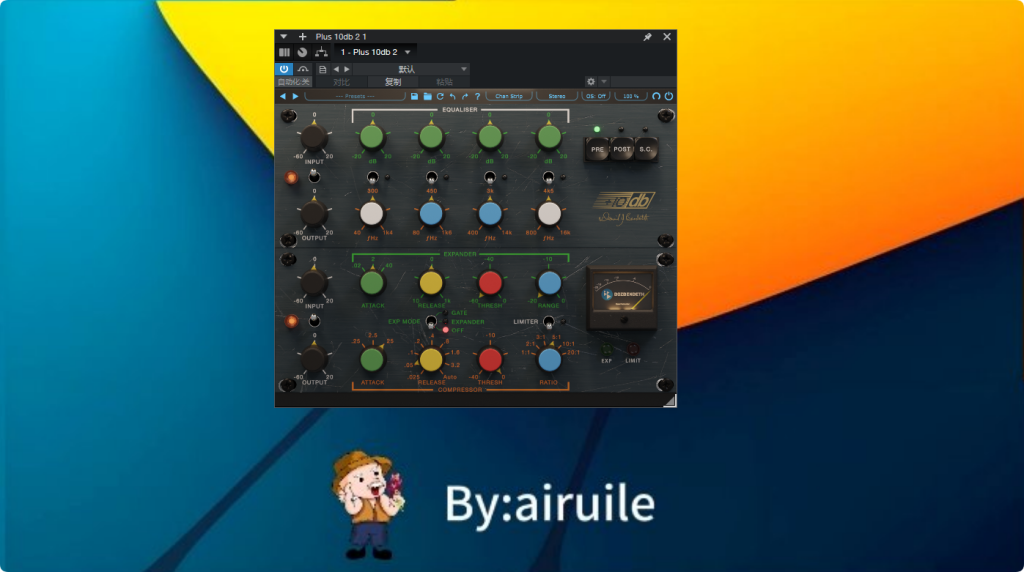Redo with the right curved arrow
The width and height of the screenshot is (1024, 572).
point(465,97)
